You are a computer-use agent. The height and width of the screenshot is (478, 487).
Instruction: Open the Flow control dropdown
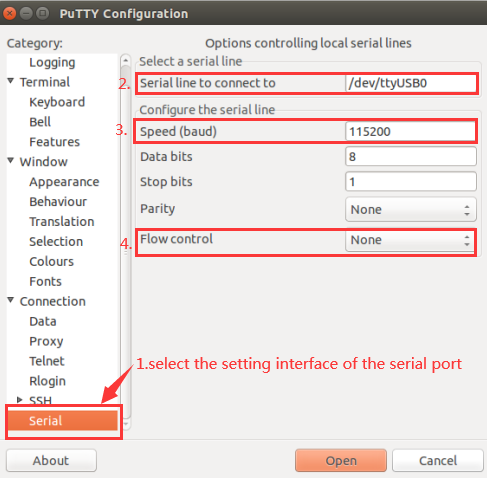pos(411,240)
